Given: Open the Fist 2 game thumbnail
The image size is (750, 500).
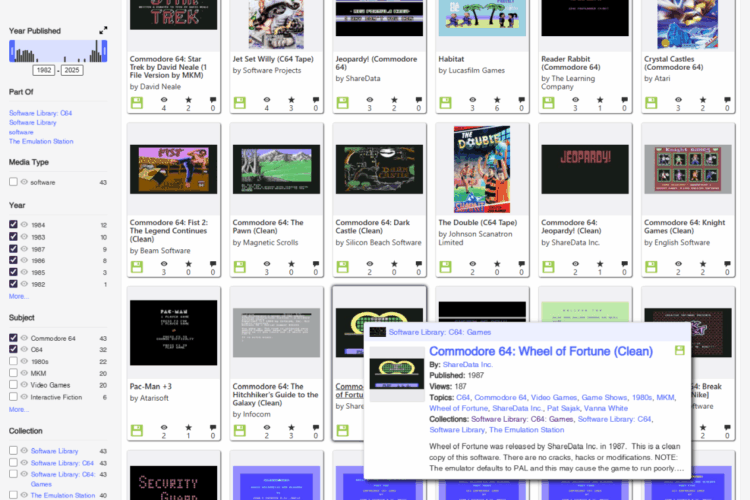Looking at the screenshot, I should pos(174,169).
